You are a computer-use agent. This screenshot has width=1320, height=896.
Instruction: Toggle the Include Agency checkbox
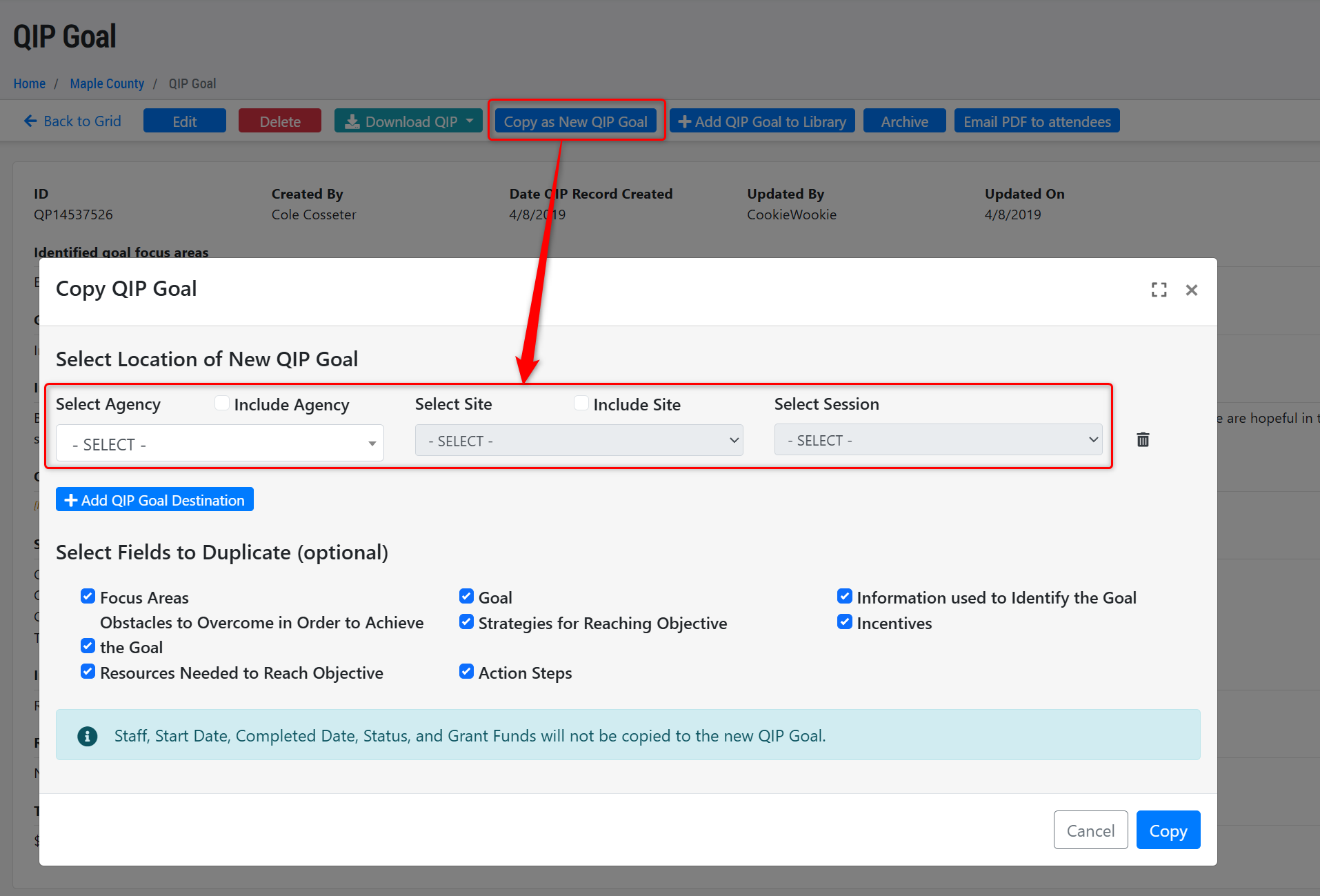[x=222, y=403]
